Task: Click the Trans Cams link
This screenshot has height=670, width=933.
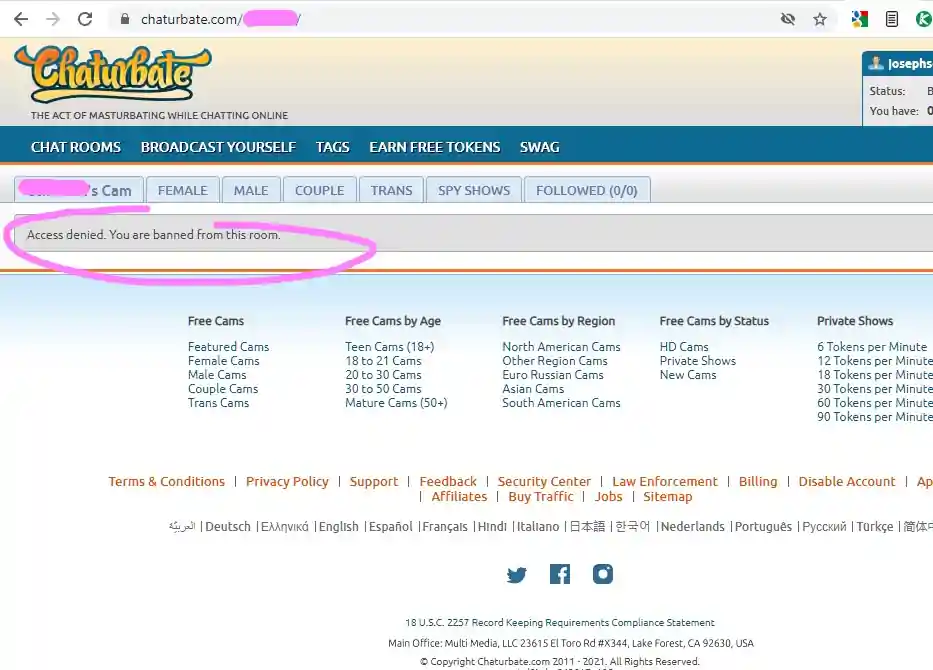Action: (218, 403)
